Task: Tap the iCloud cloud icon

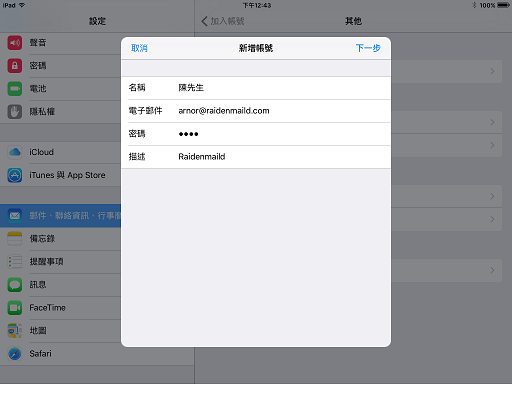Action: click(15, 152)
